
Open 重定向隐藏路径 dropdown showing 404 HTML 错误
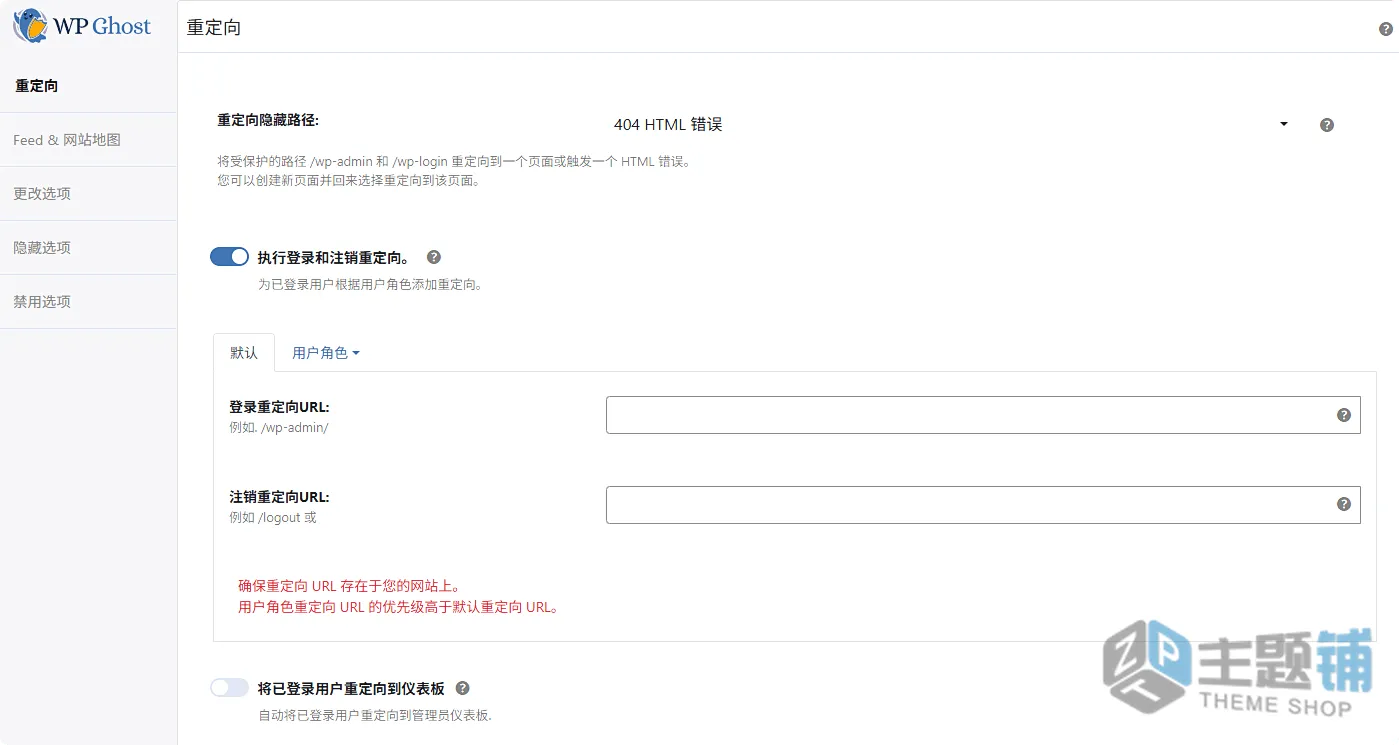(950, 125)
